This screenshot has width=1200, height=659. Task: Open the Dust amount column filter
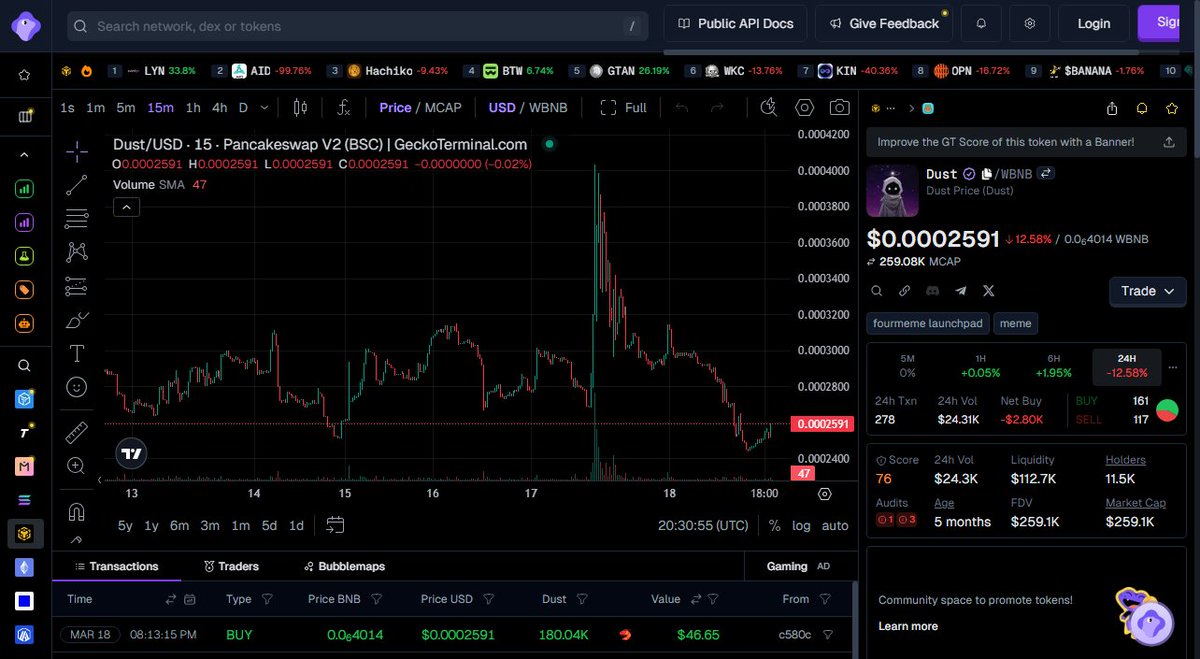click(x=582, y=599)
